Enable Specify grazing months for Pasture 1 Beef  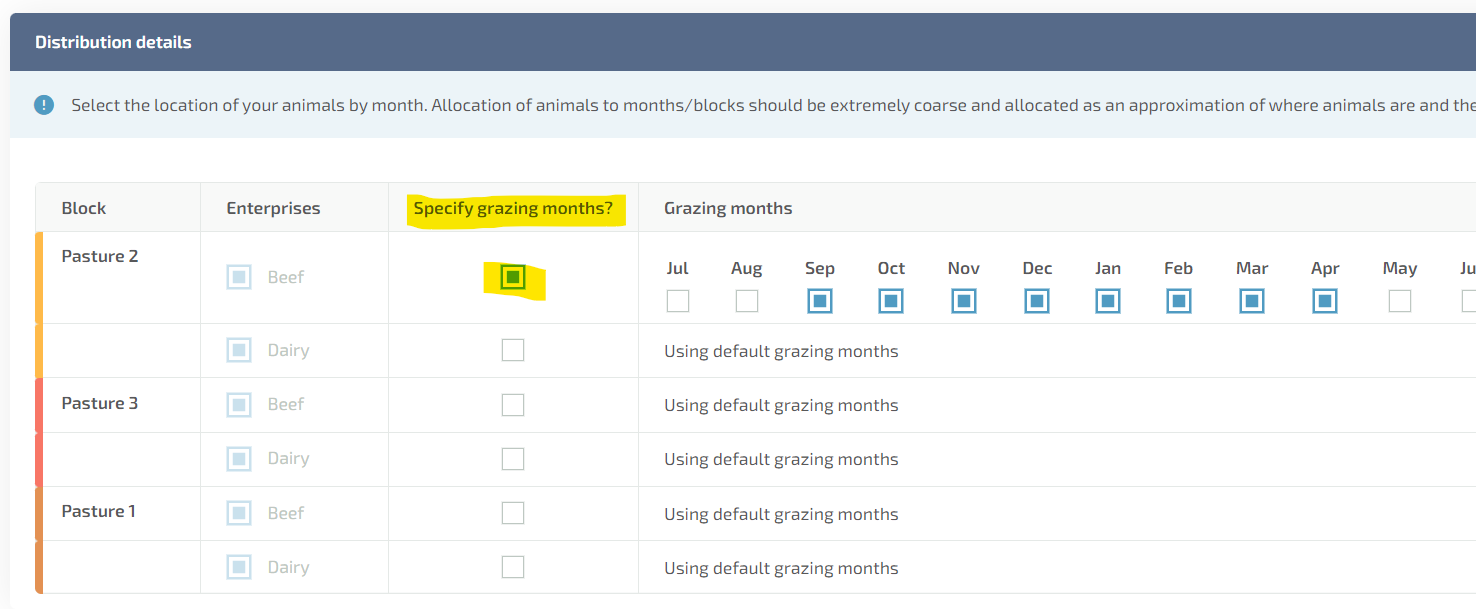pyautogui.click(x=513, y=513)
